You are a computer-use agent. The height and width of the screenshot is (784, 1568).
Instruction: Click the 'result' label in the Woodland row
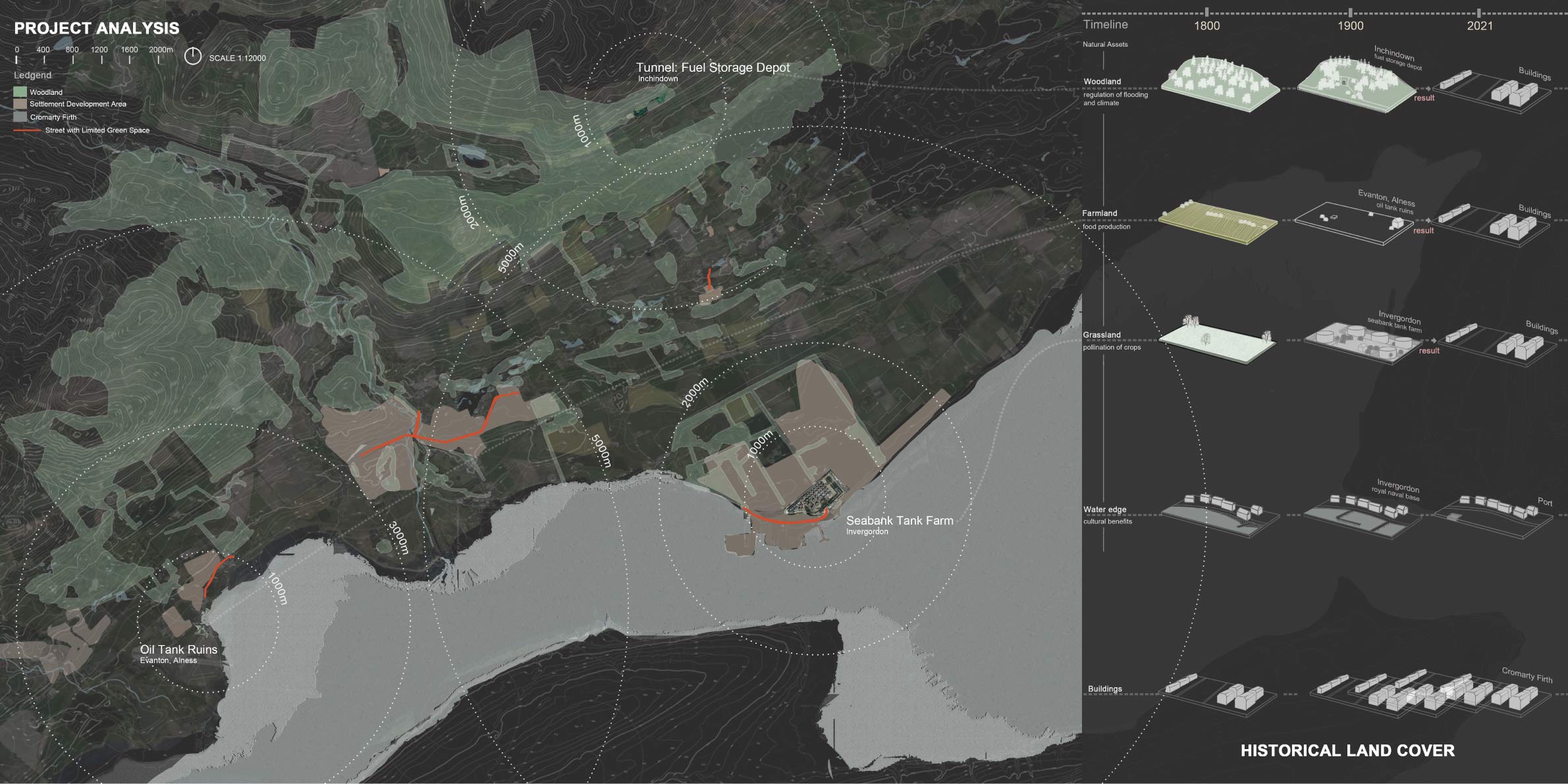tap(1424, 98)
